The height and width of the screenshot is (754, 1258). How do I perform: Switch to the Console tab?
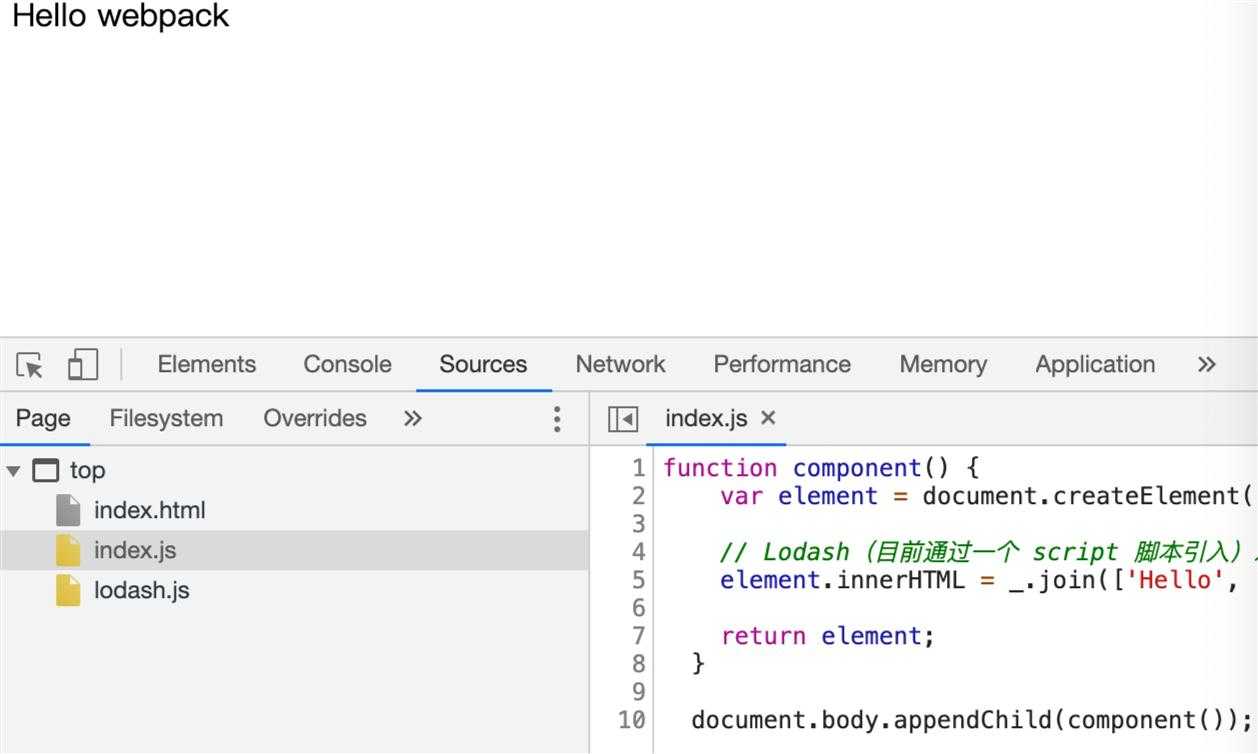pyautogui.click(x=347, y=365)
